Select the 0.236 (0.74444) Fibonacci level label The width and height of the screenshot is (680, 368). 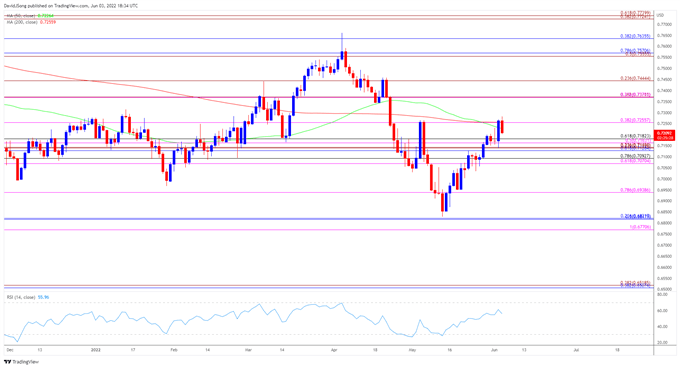click(636, 78)
